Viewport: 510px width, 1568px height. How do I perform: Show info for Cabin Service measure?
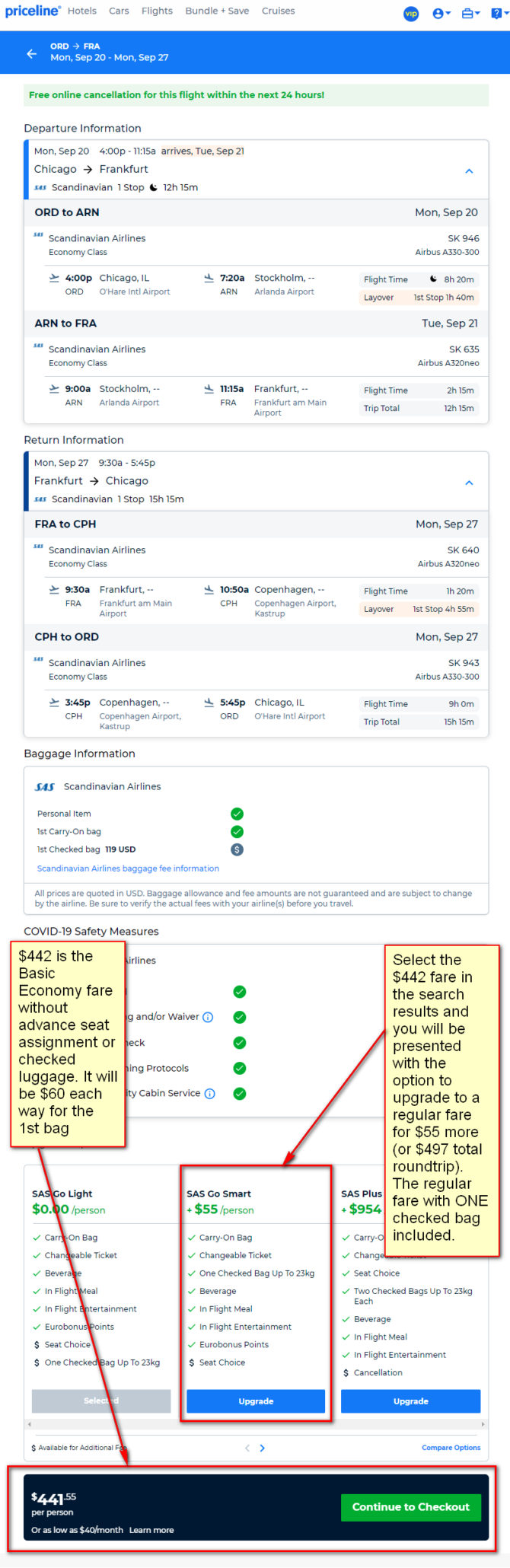coord(210,1094)
